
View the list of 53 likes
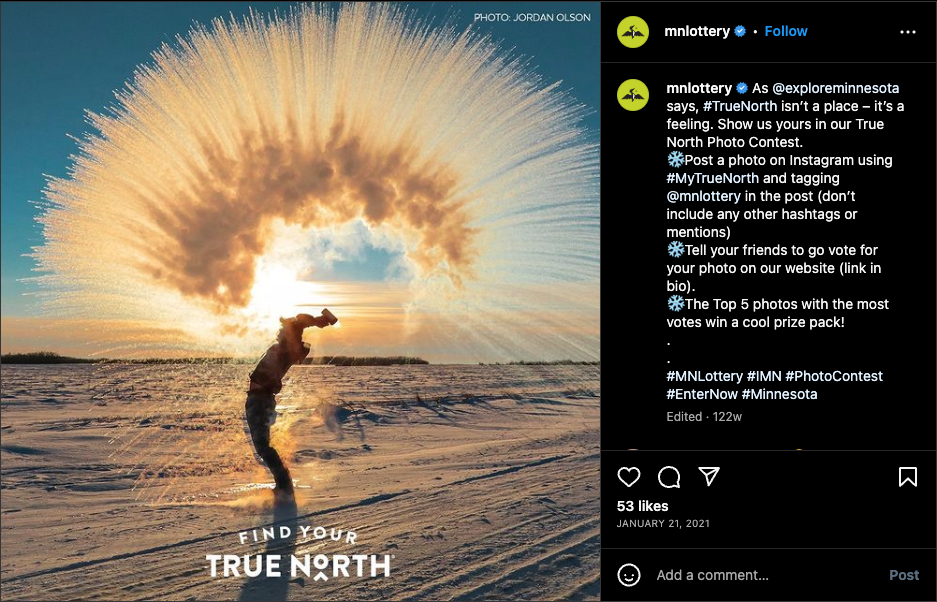(642, 506)
